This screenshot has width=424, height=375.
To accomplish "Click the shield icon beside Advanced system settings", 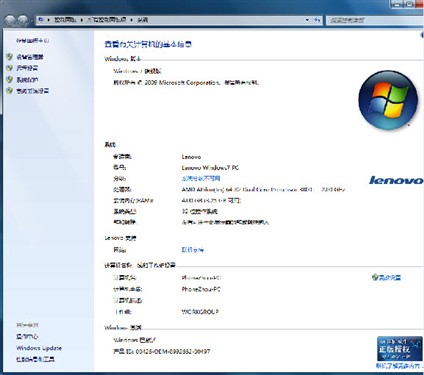I will pos(9,91).
